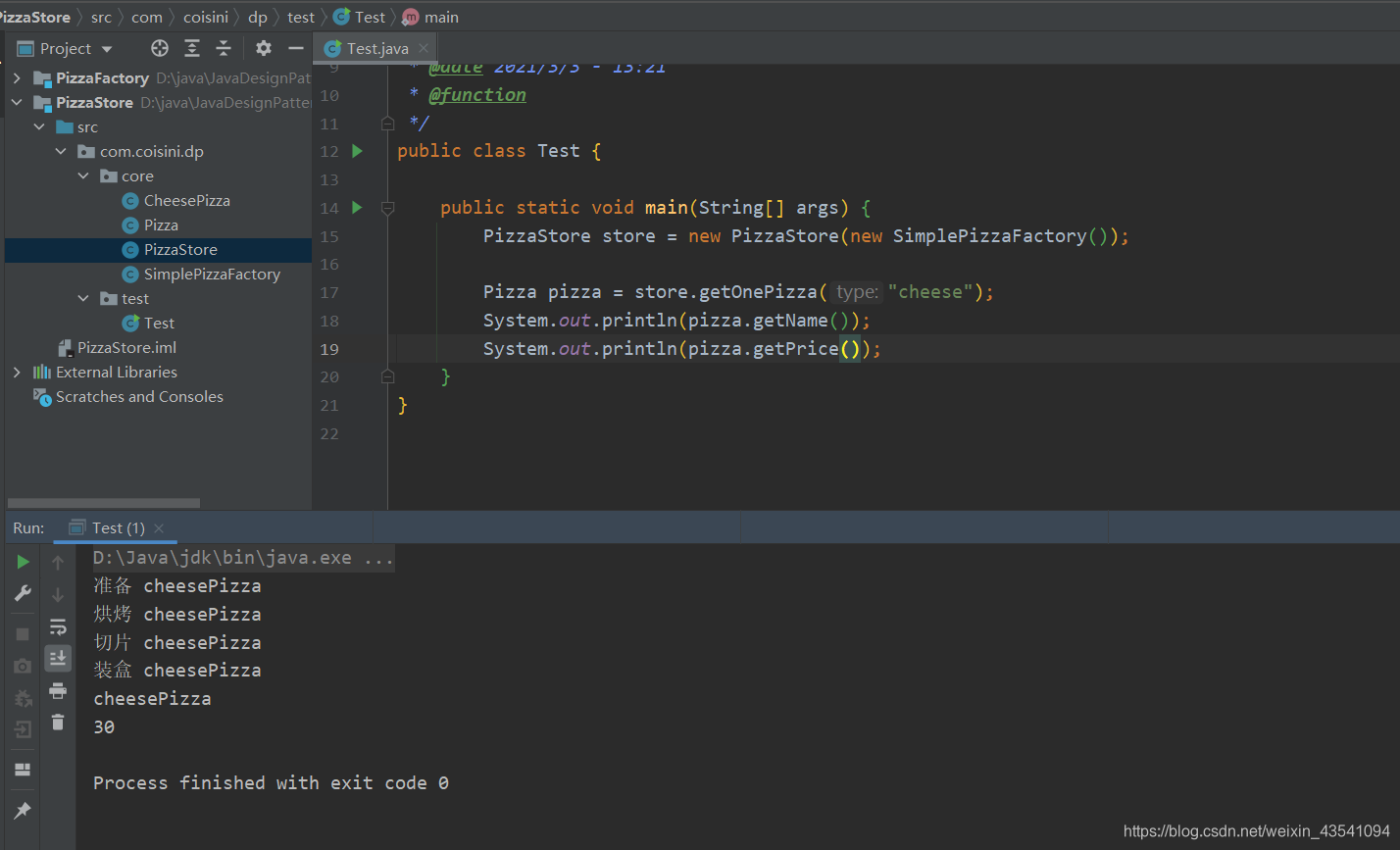Click Up the stack trace arrow
The image size is (1400, 850).
tap(58, 562)
